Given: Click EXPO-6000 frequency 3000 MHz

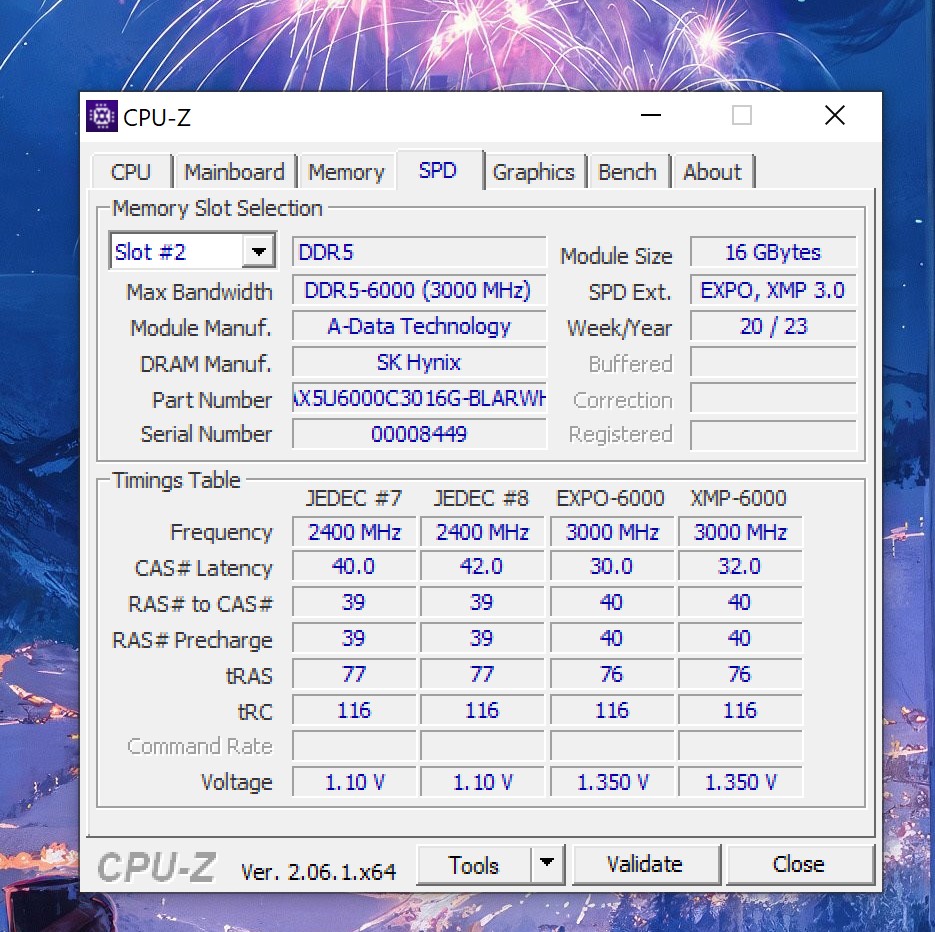Looking at the screenshot, I should coord(612,532).
